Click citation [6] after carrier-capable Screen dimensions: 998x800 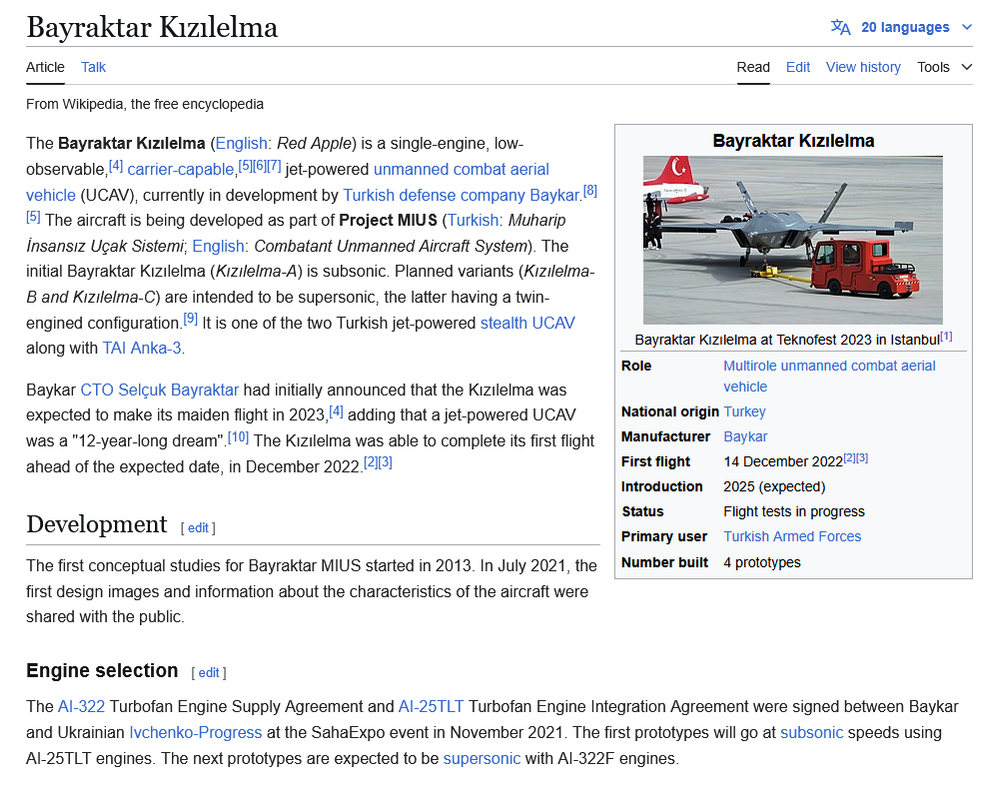tap(260, 165)
